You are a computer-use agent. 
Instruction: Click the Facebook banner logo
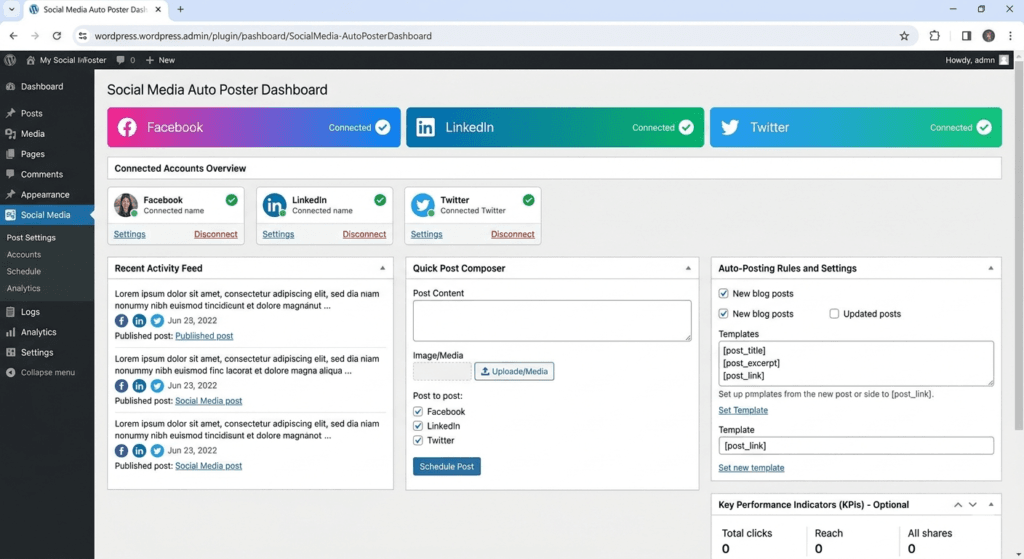click(127, 127)
